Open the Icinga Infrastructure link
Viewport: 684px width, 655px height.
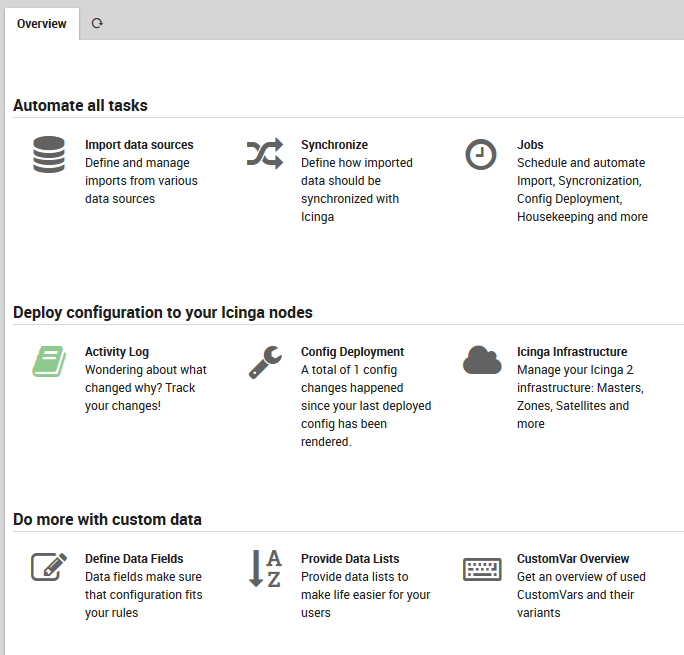tap(572, 352)
